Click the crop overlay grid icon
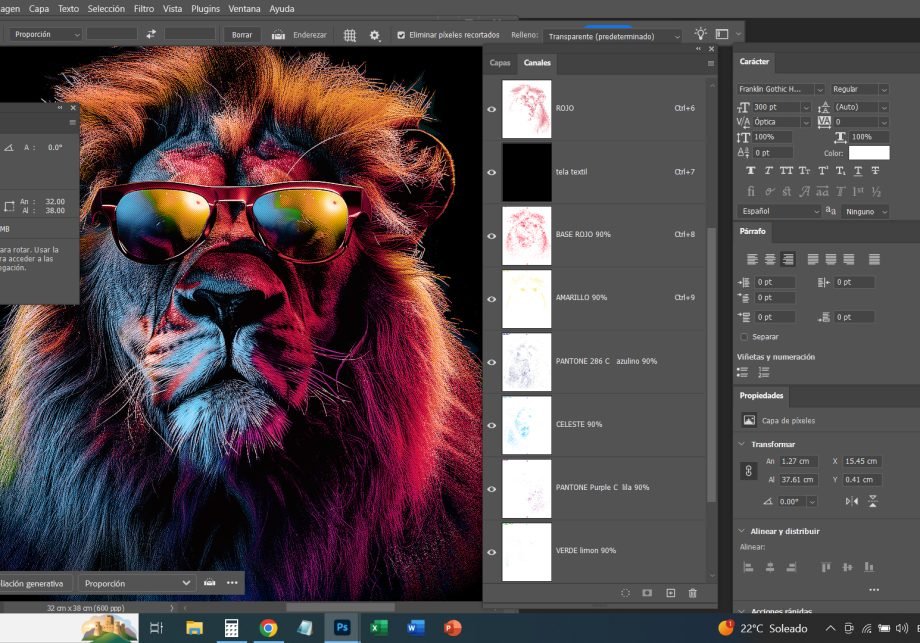 pos(350,35)
